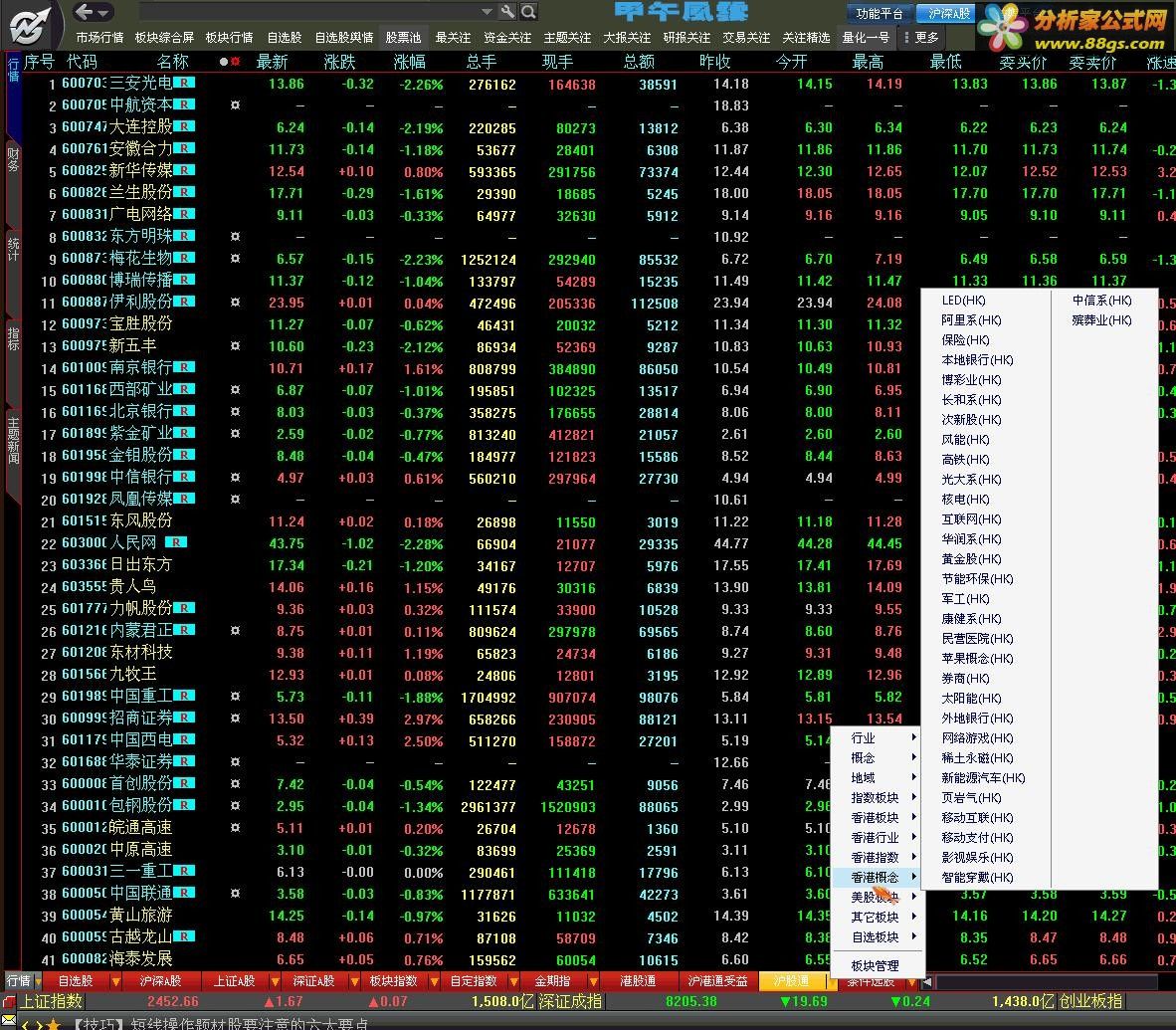Screen dimensions: 1176x1030
Task: Open the wrench settings tool icon
Action: point(507,11)
